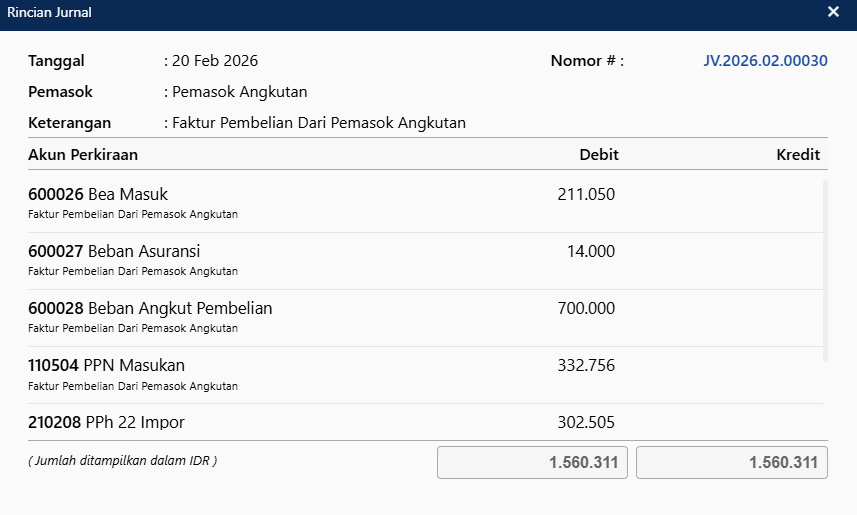The image size is (857, 515).
Task: Click the date value 20 Feb 2026
Action: pyautogui.click(x=215, y=61)
